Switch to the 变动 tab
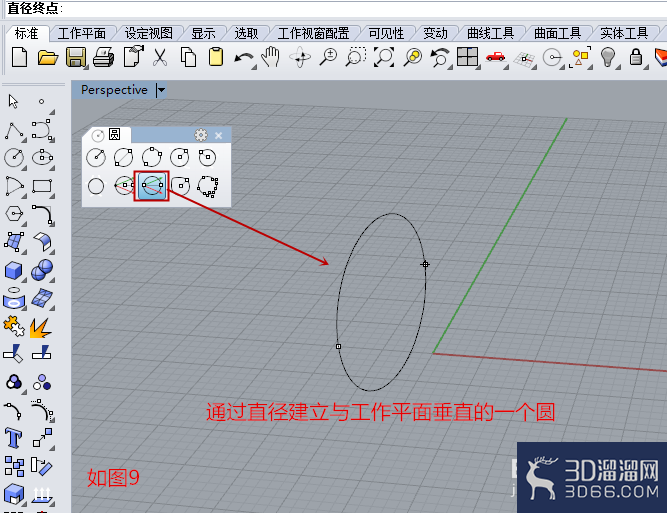Image resolution: width=667 pixels, height=513 pixels. 436,33
